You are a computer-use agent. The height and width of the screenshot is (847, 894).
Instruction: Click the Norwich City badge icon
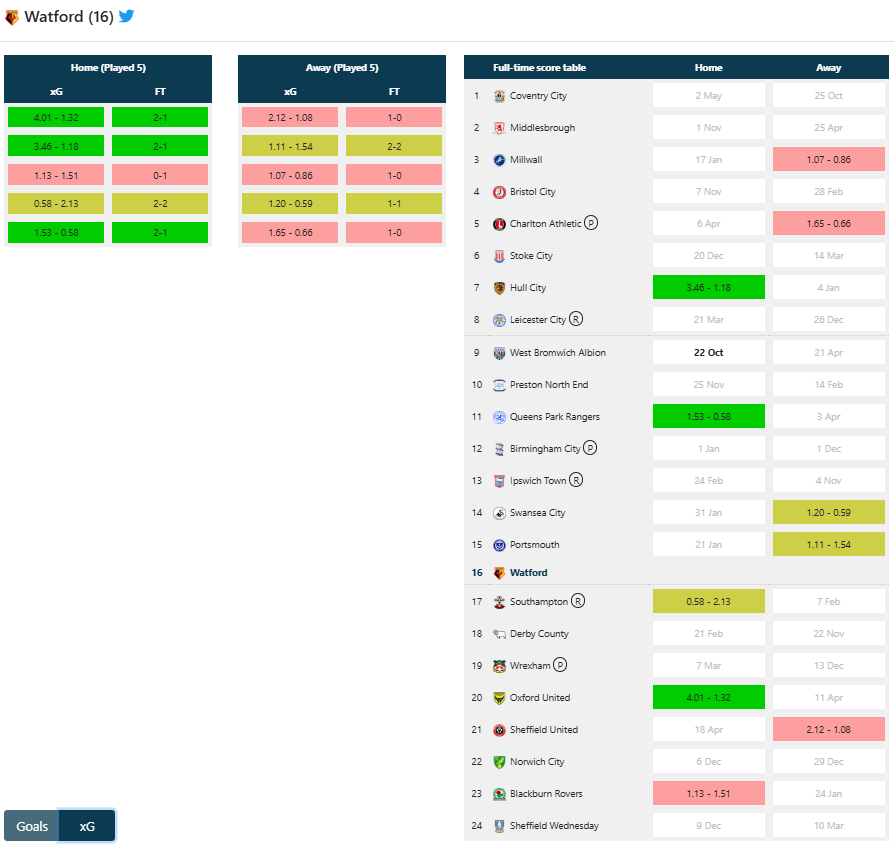pyautogui.click(x=499, y=762)
